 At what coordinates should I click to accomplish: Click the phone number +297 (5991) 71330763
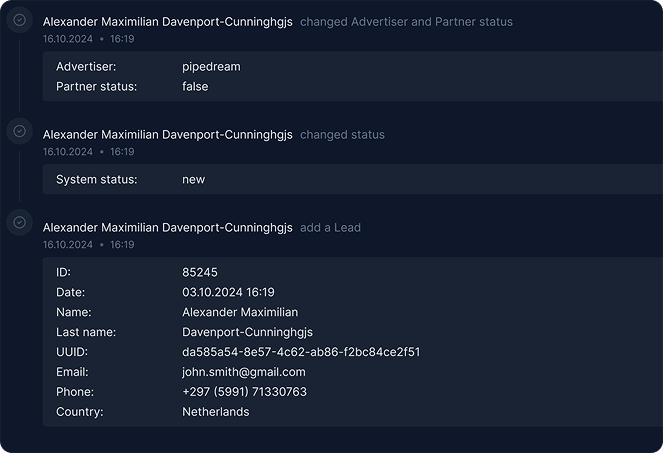coord(244,392)
